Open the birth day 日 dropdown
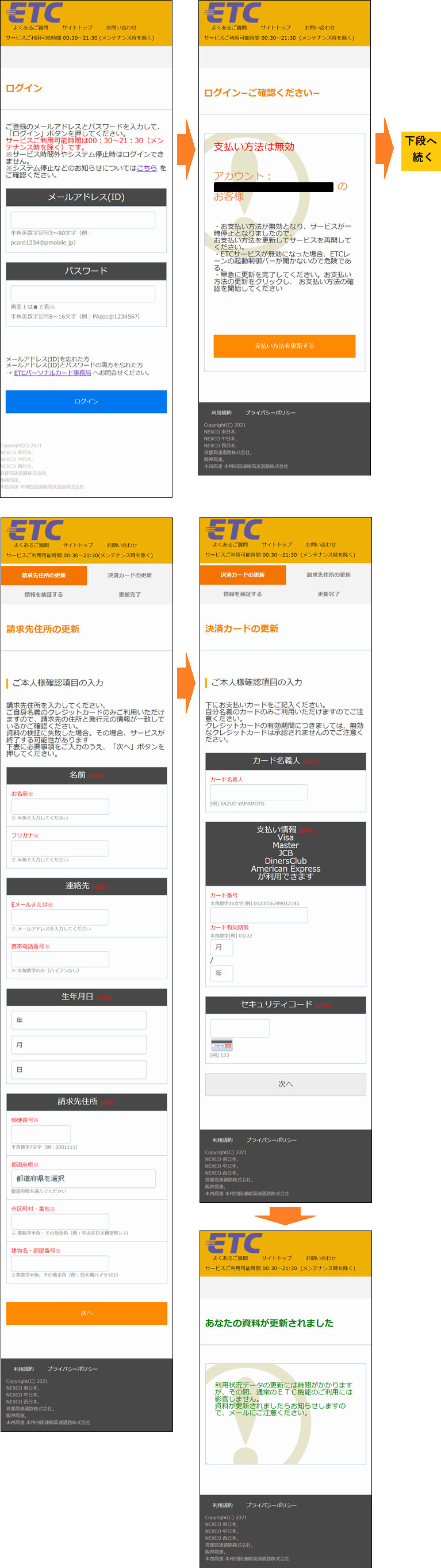Image resolution: width=441 pixels, height=1568 pixels. point(78,1069)
